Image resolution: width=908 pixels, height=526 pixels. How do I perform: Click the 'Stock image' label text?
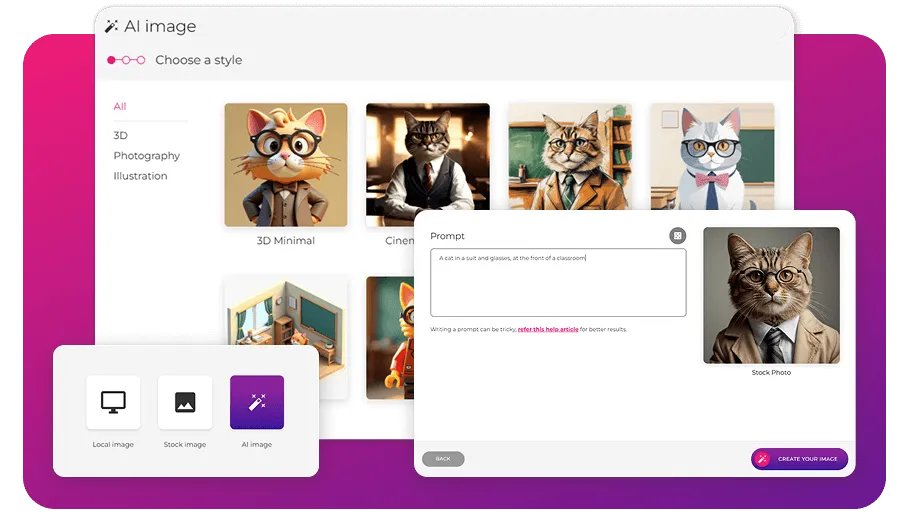click(x=185, y=444)
